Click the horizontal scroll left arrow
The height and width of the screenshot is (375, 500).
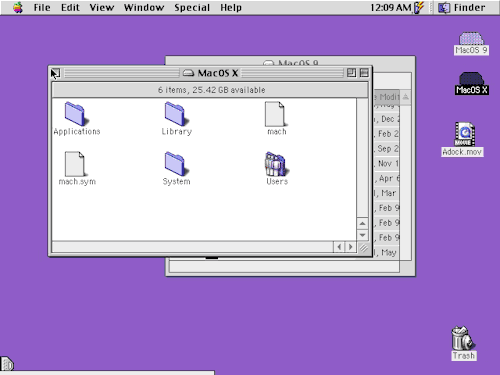[x=339, y=247]
